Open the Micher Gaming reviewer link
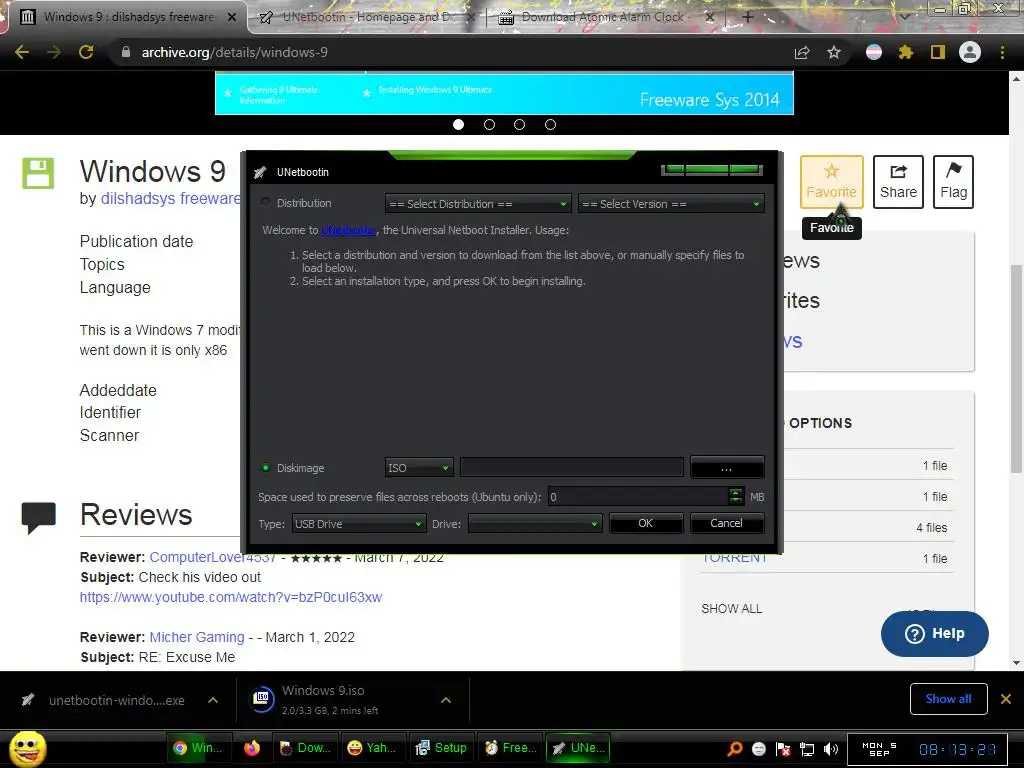This screenshot has height=768, width=1024. pos(197,637)
